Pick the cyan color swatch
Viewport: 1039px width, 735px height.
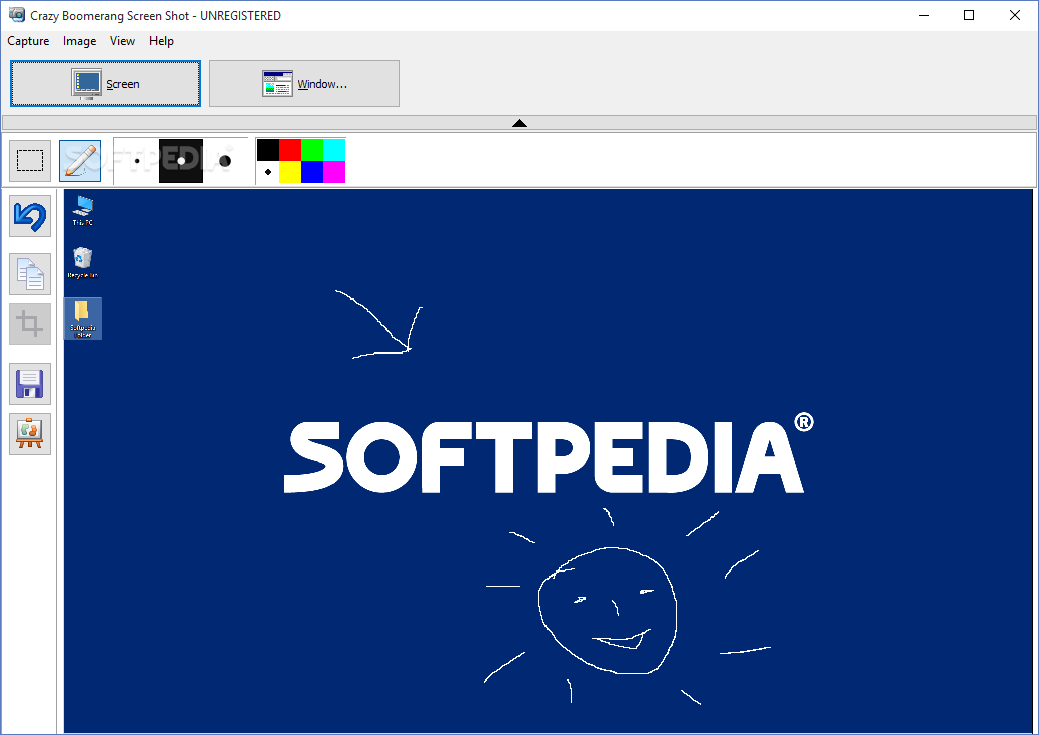tap(334, 150)
